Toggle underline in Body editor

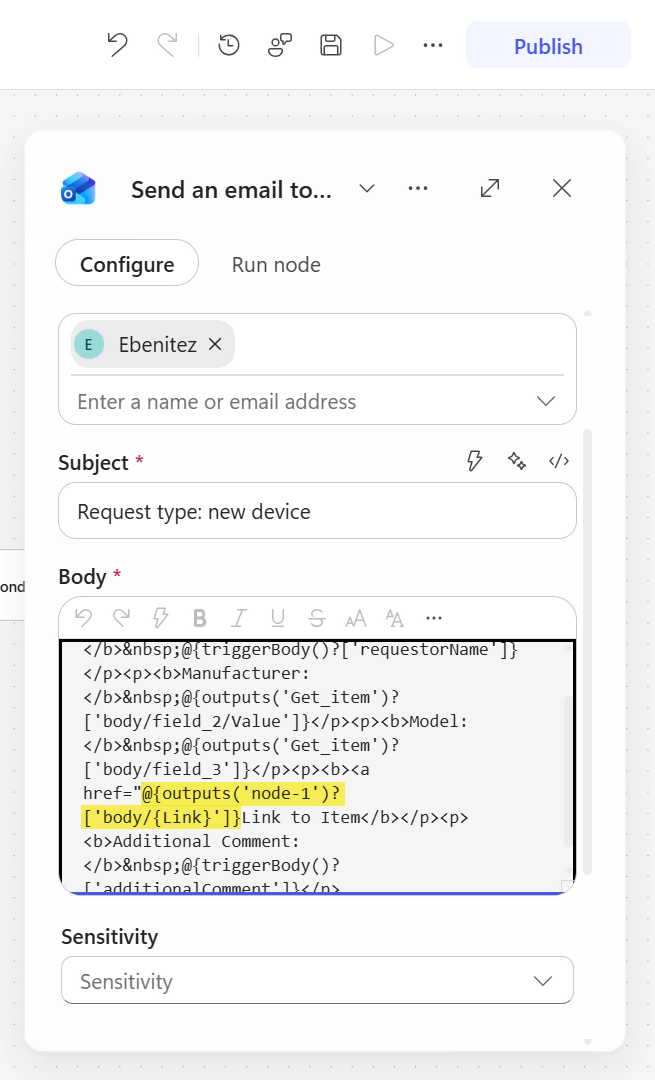[278, 618]
